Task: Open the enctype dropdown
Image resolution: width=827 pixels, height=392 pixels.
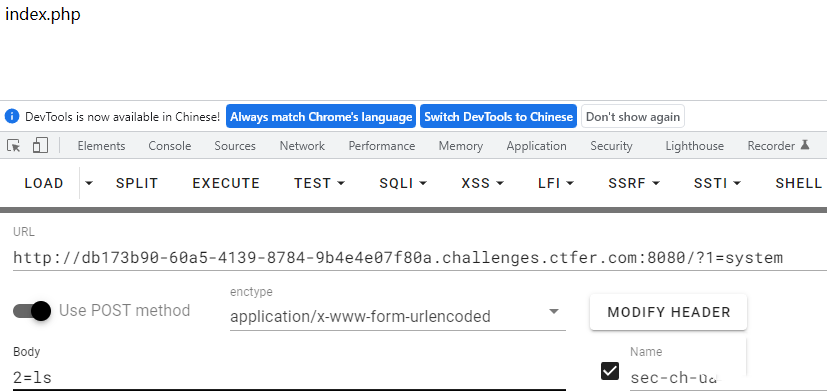Action: [398, 316]
